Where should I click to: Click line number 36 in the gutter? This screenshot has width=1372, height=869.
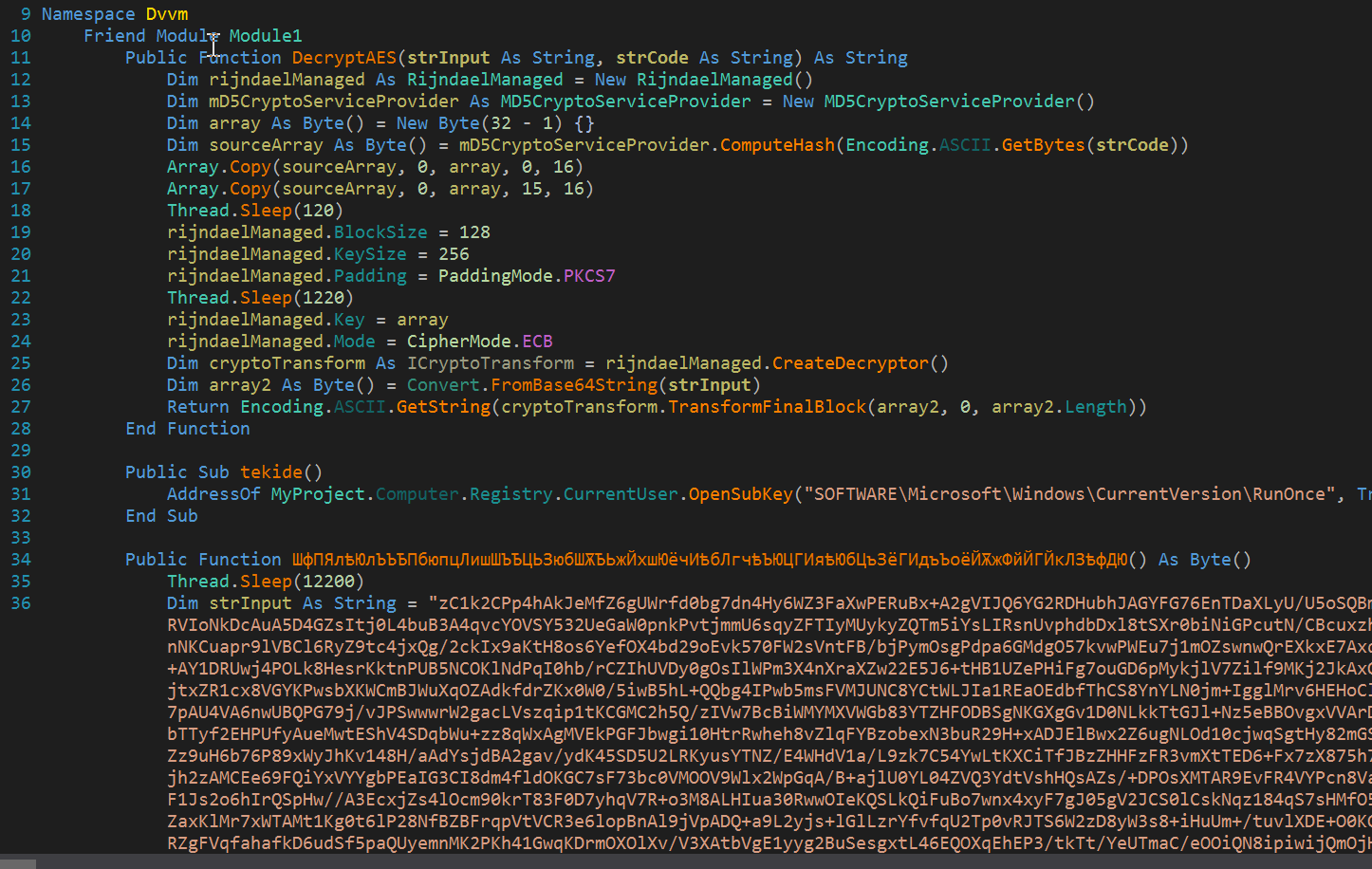21,603
